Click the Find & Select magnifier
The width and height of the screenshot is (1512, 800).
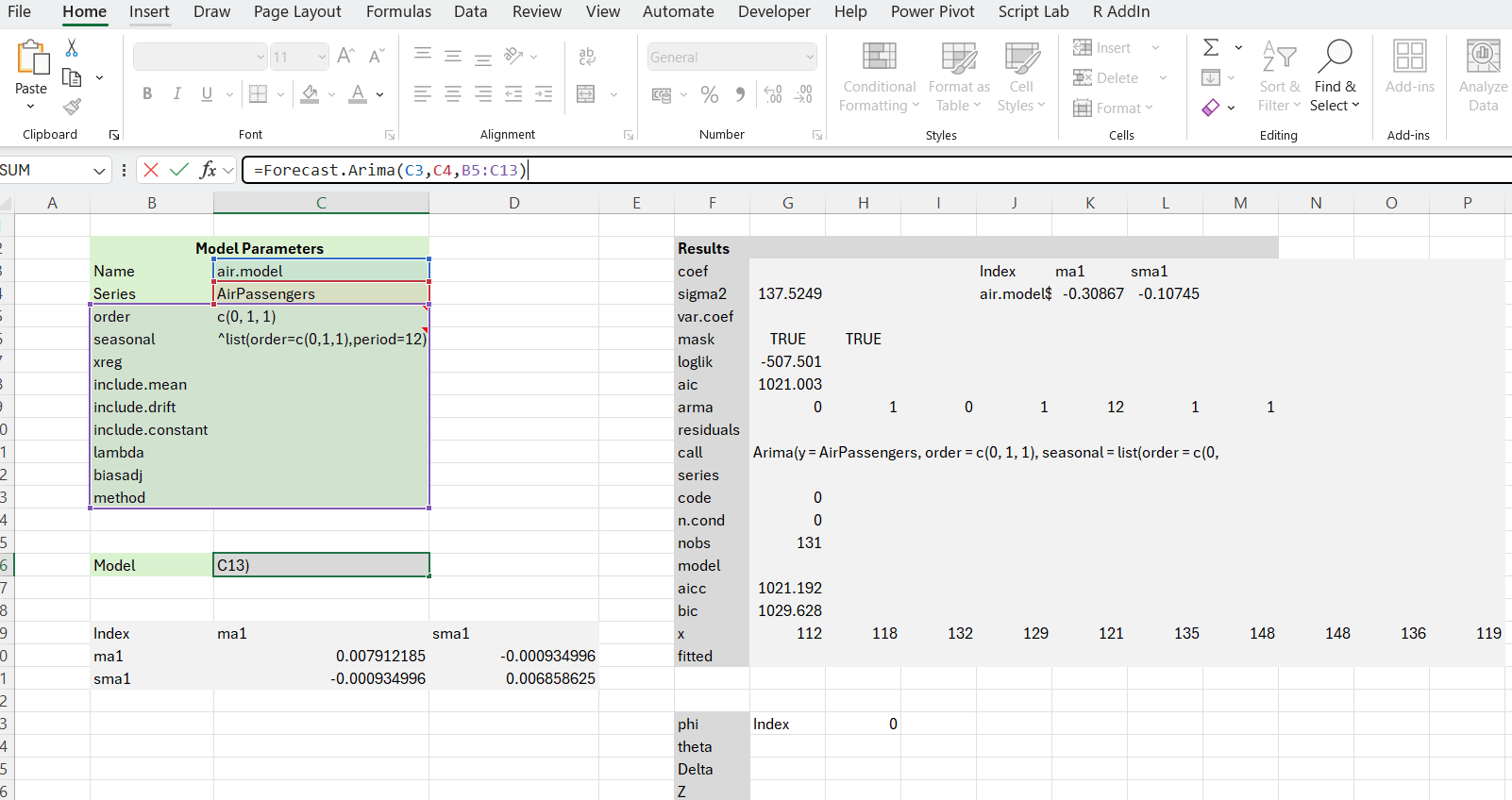(1334, 57)
